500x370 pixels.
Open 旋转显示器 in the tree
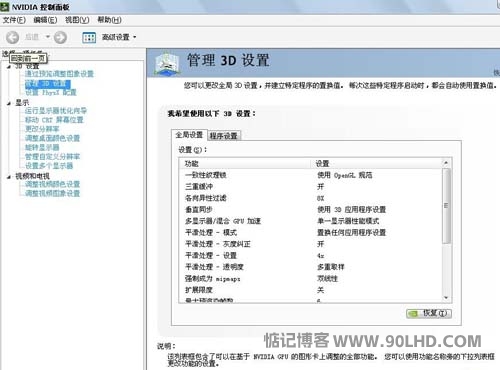pyautogui.click(x=42, y=147)
